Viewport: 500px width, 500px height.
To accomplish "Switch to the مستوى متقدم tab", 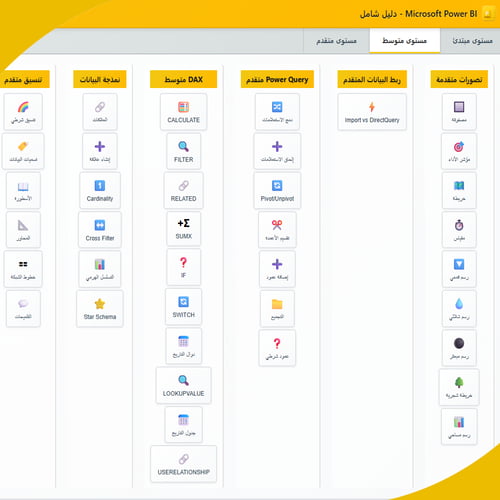I will [x=336, y=41].
